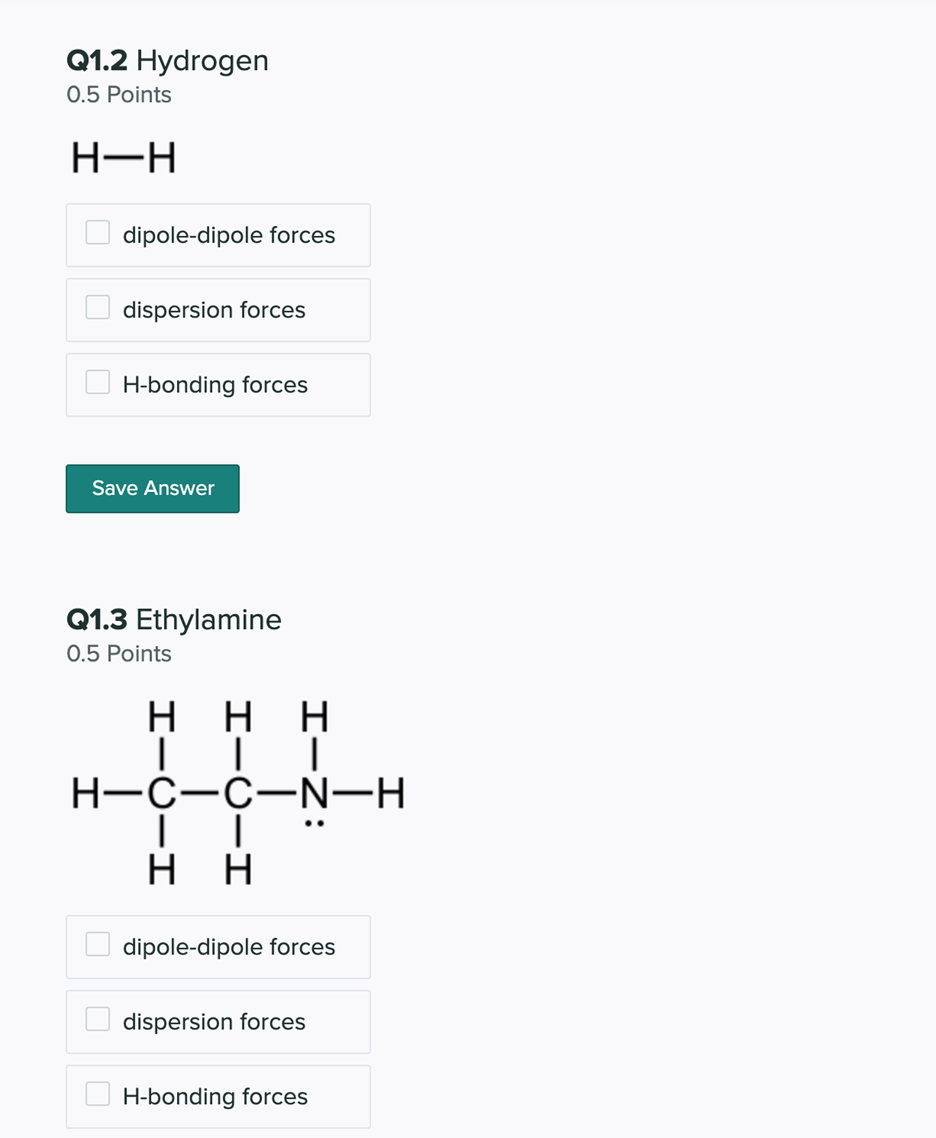Image resolution: width=936 pixels, height=1138 pixels.
Task: Click the dipole-dipole forces label text for Hydrogen
Action: coord(227,235)
